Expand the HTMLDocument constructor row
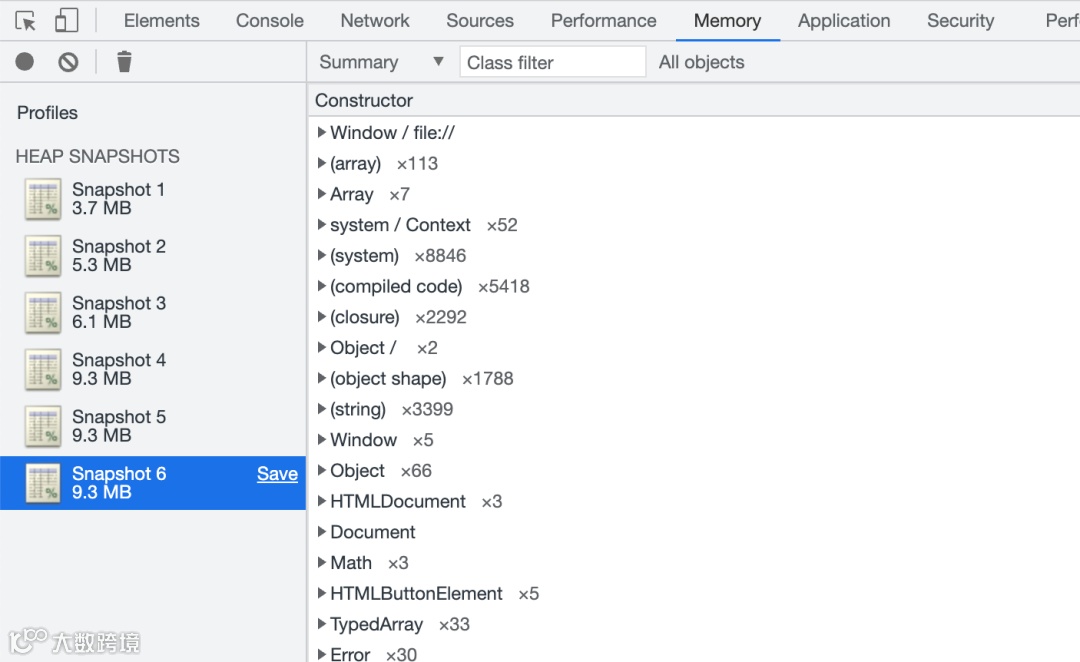The width and height of the screenshot is (1080, 662). click(x=322, y=501)
